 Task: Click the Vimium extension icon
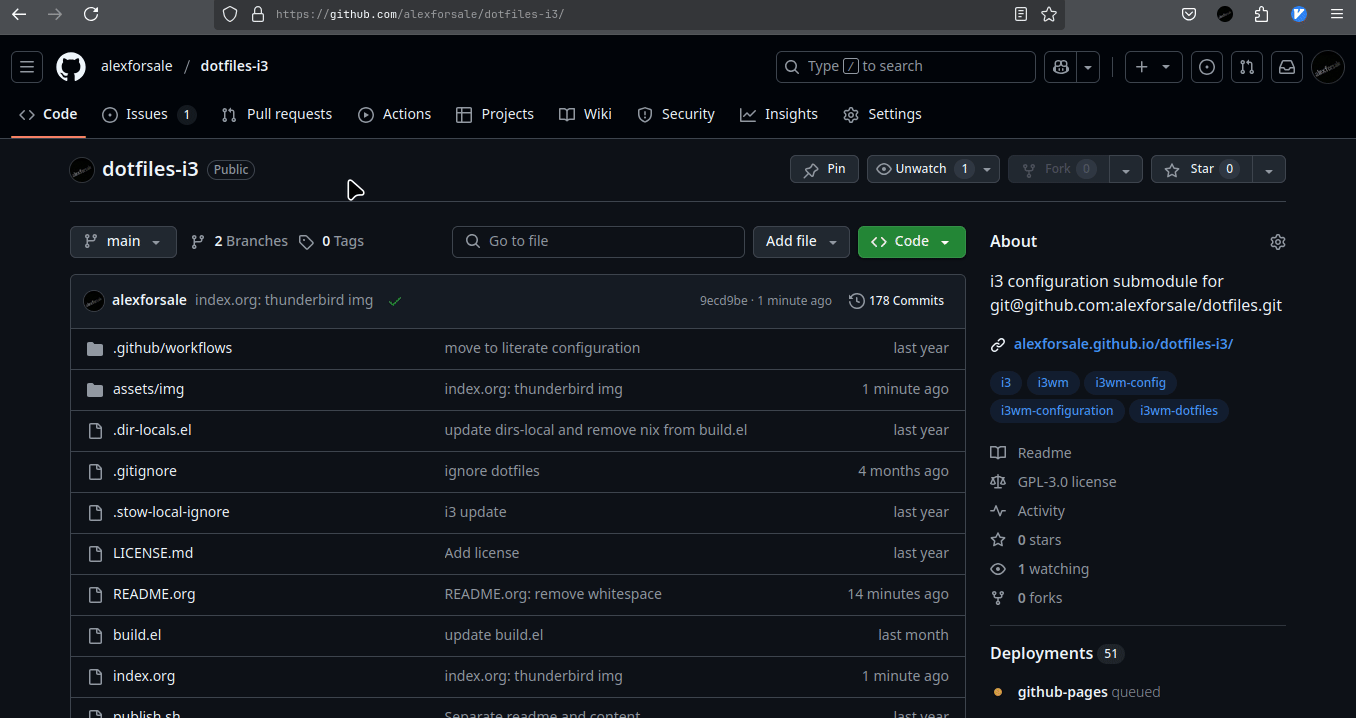click(1299, 14)
